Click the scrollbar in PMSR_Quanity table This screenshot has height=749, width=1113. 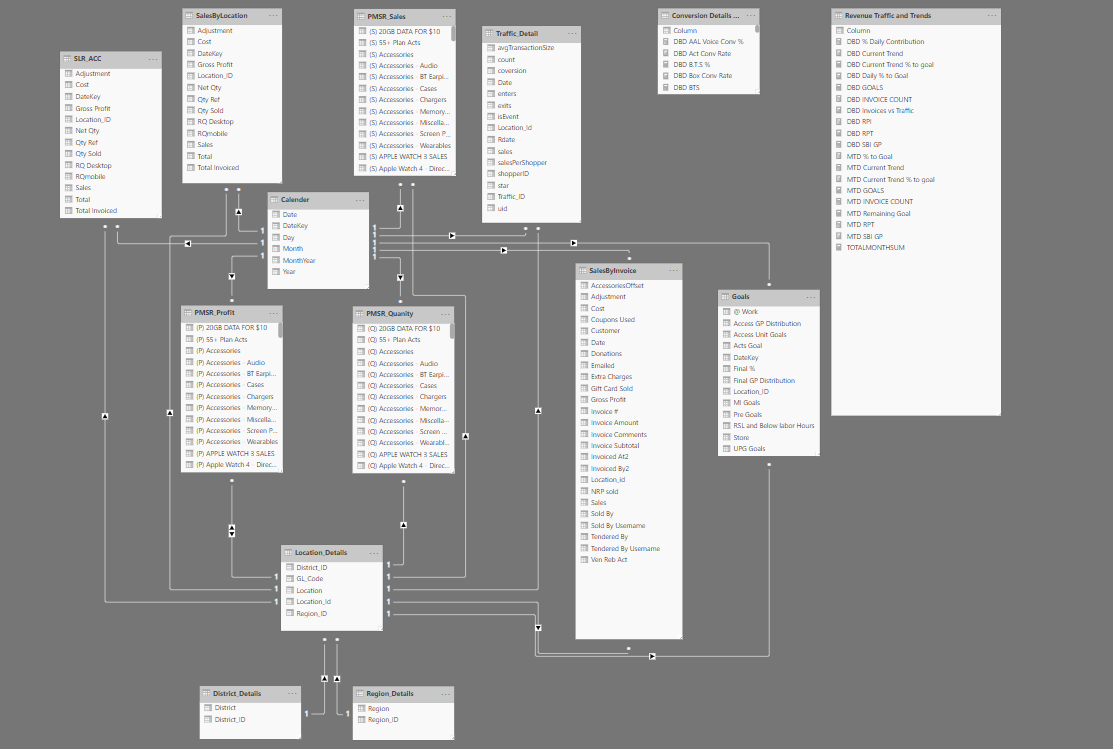pyautogui.click(x=452, y=331)
